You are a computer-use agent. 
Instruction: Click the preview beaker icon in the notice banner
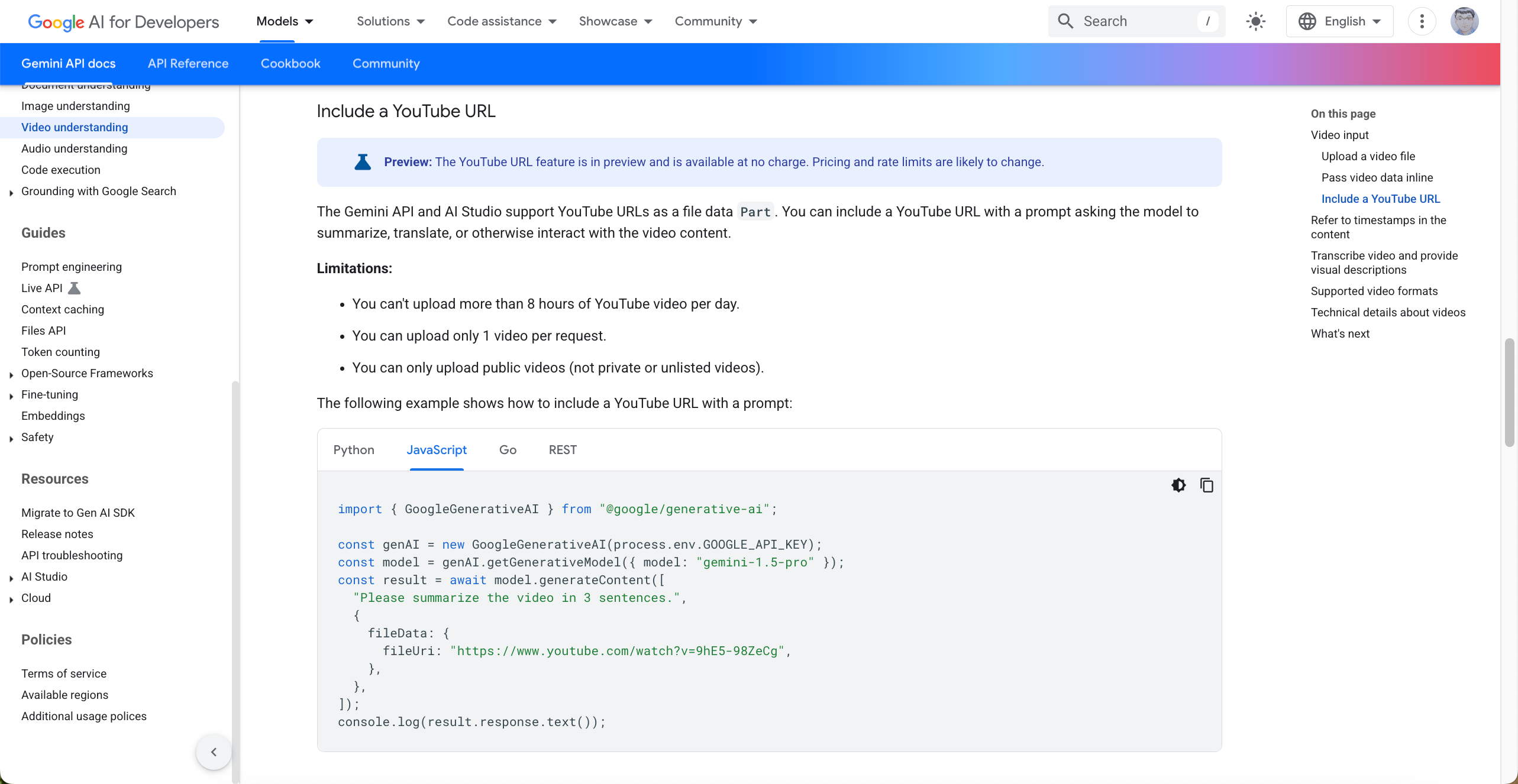point(362,161)
